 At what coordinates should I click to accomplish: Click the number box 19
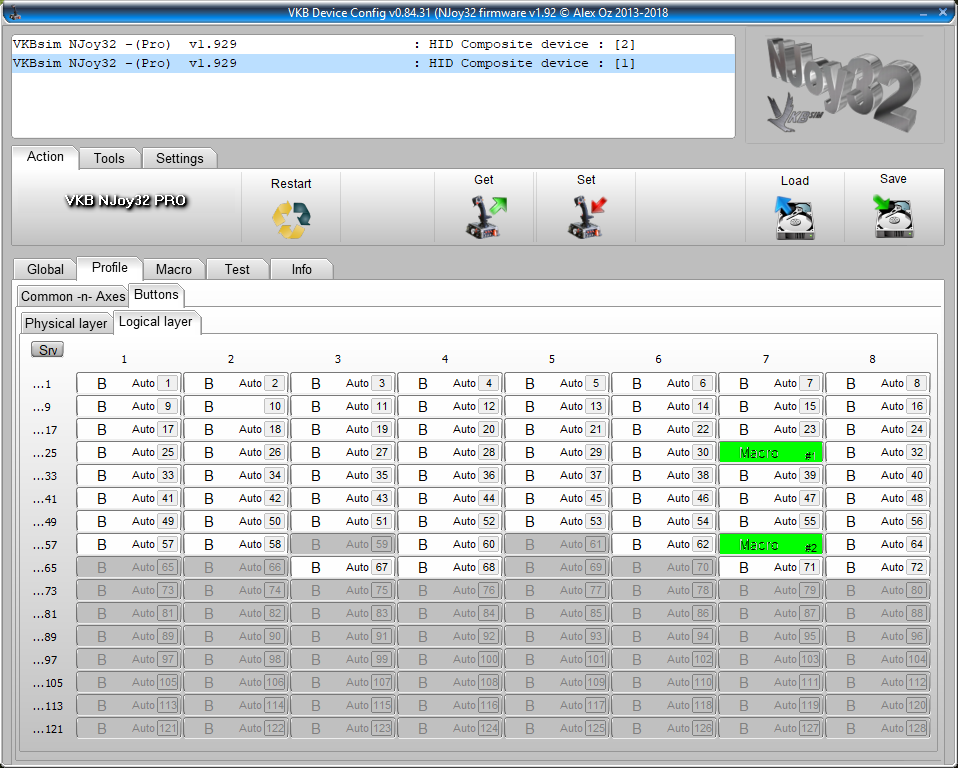[382, 430]
